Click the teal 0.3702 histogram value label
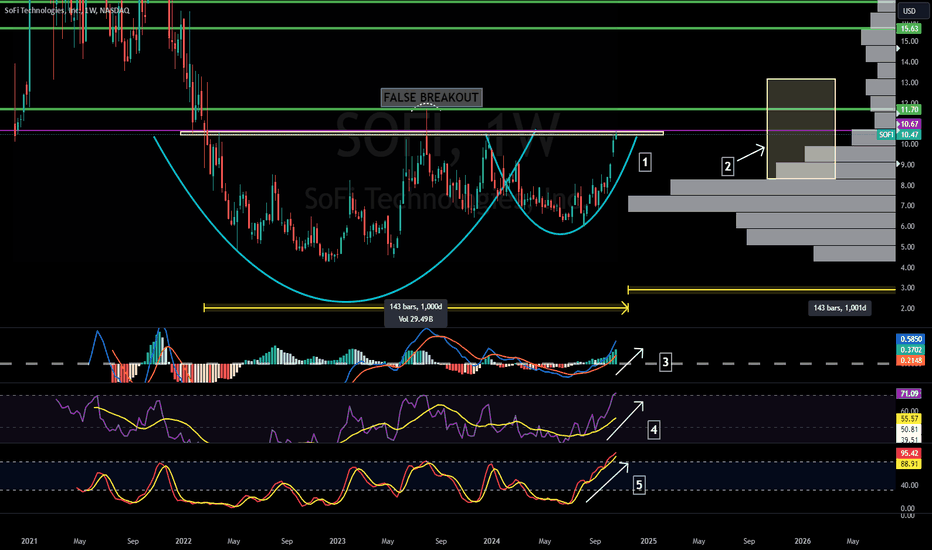The image size is (932, 550). [x=909, y=350]
